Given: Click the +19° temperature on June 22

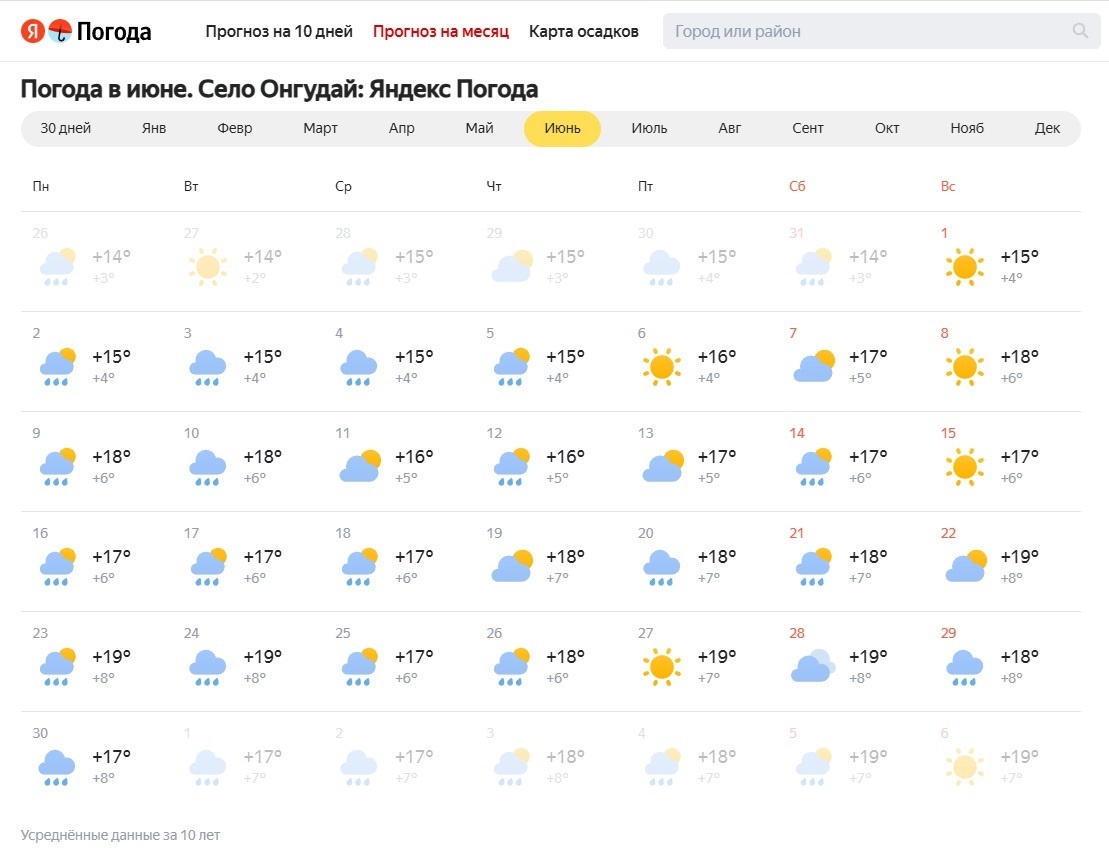Looking at the screenshot, I should 1019,557.
